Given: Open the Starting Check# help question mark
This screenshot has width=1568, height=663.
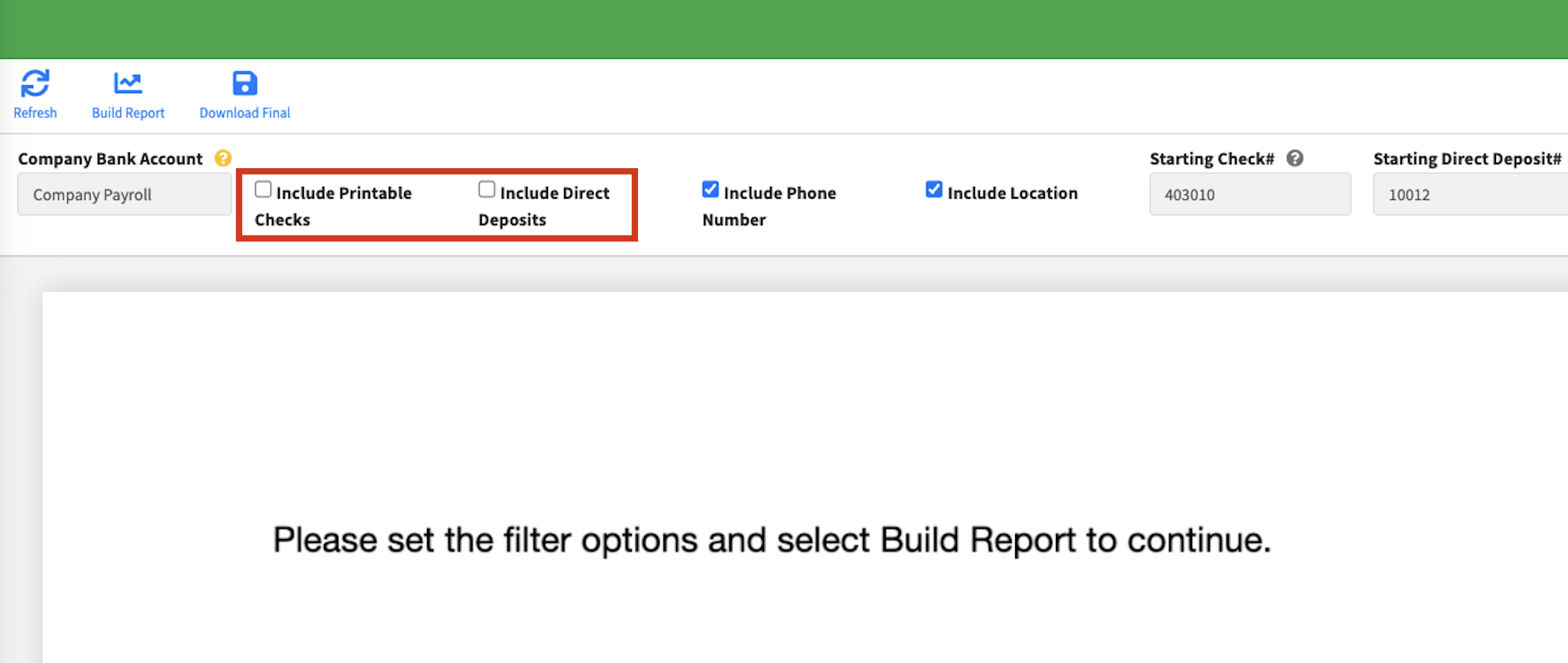Looking at the screenshot, I should (x=1295, y=158).
